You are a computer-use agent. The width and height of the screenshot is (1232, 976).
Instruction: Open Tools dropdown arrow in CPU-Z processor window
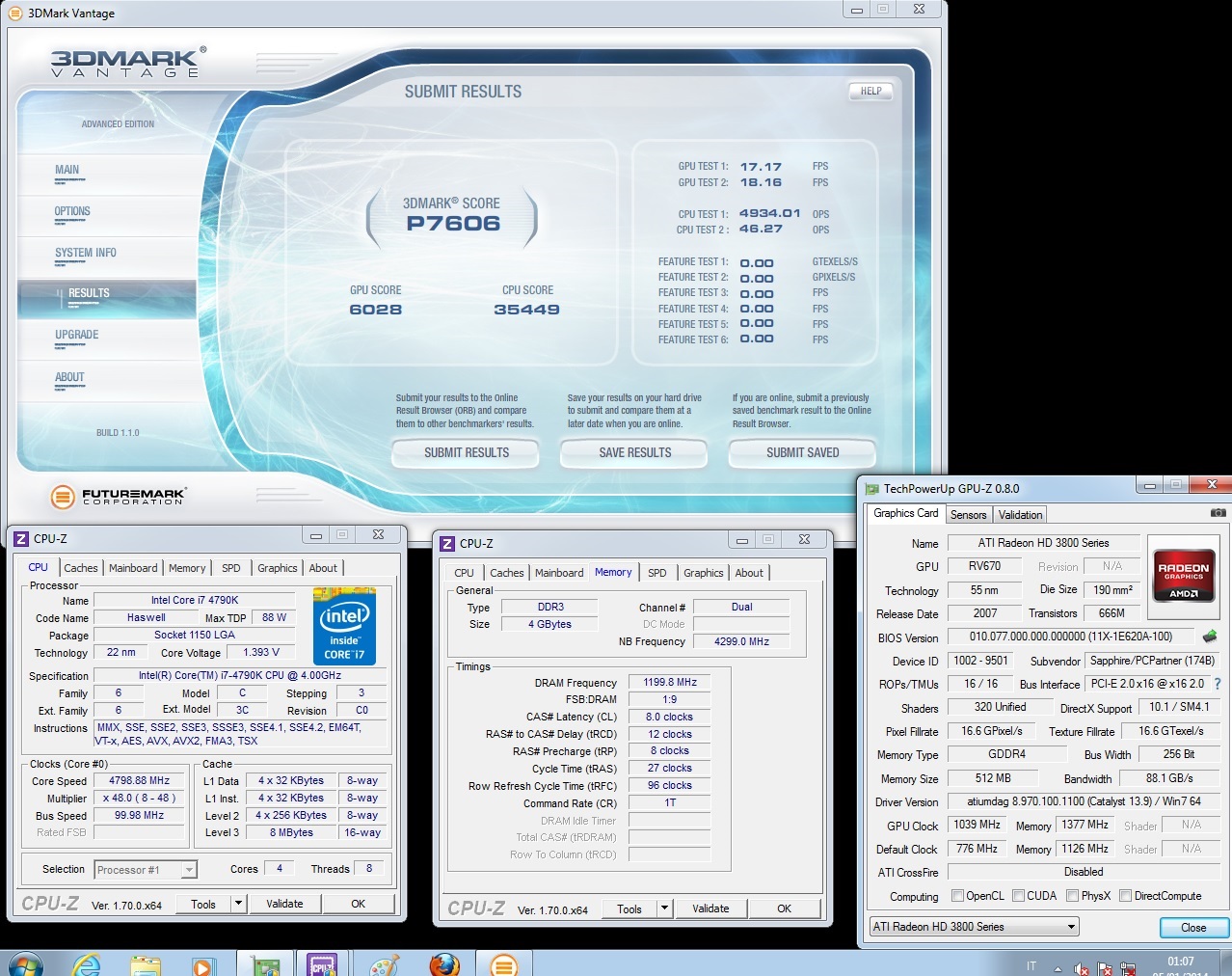coord(238,904)
